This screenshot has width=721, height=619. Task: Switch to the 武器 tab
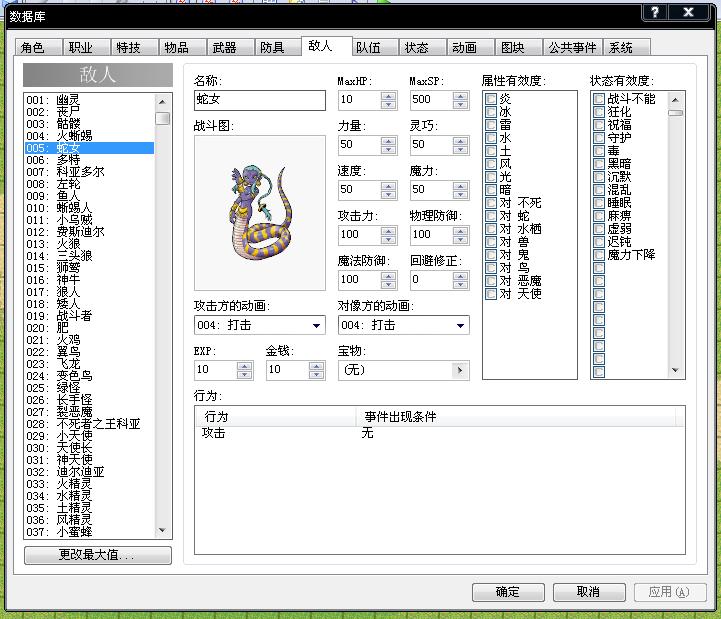[230, 47]
